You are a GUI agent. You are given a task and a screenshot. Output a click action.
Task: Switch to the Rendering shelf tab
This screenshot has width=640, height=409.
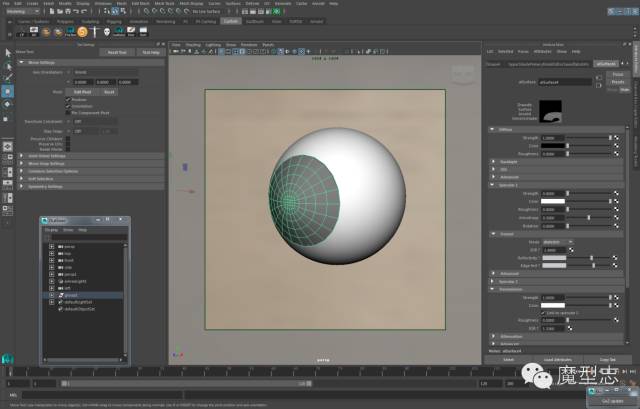[x=165, y=21]
